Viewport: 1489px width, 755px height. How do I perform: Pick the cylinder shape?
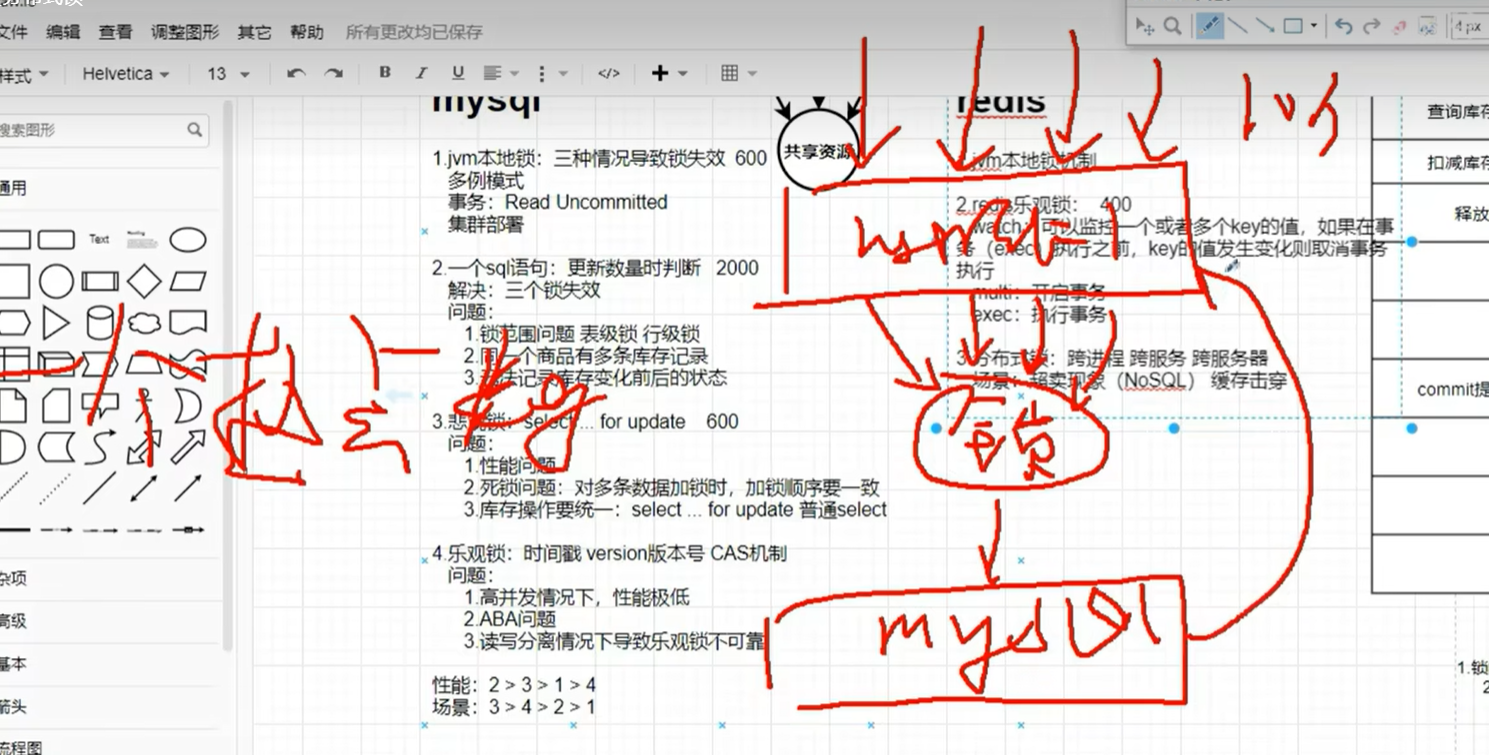(100, 323)
